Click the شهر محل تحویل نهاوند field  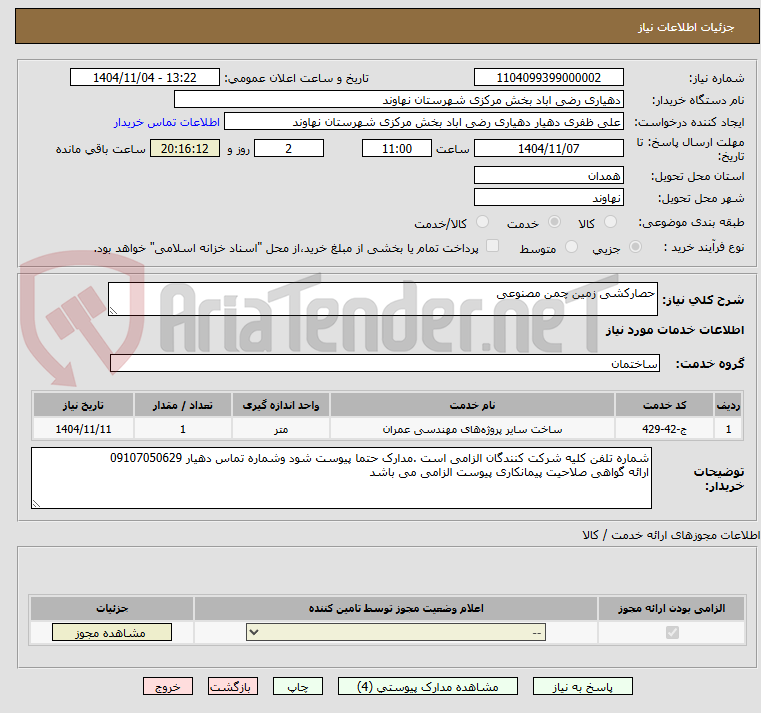[548, 198]
